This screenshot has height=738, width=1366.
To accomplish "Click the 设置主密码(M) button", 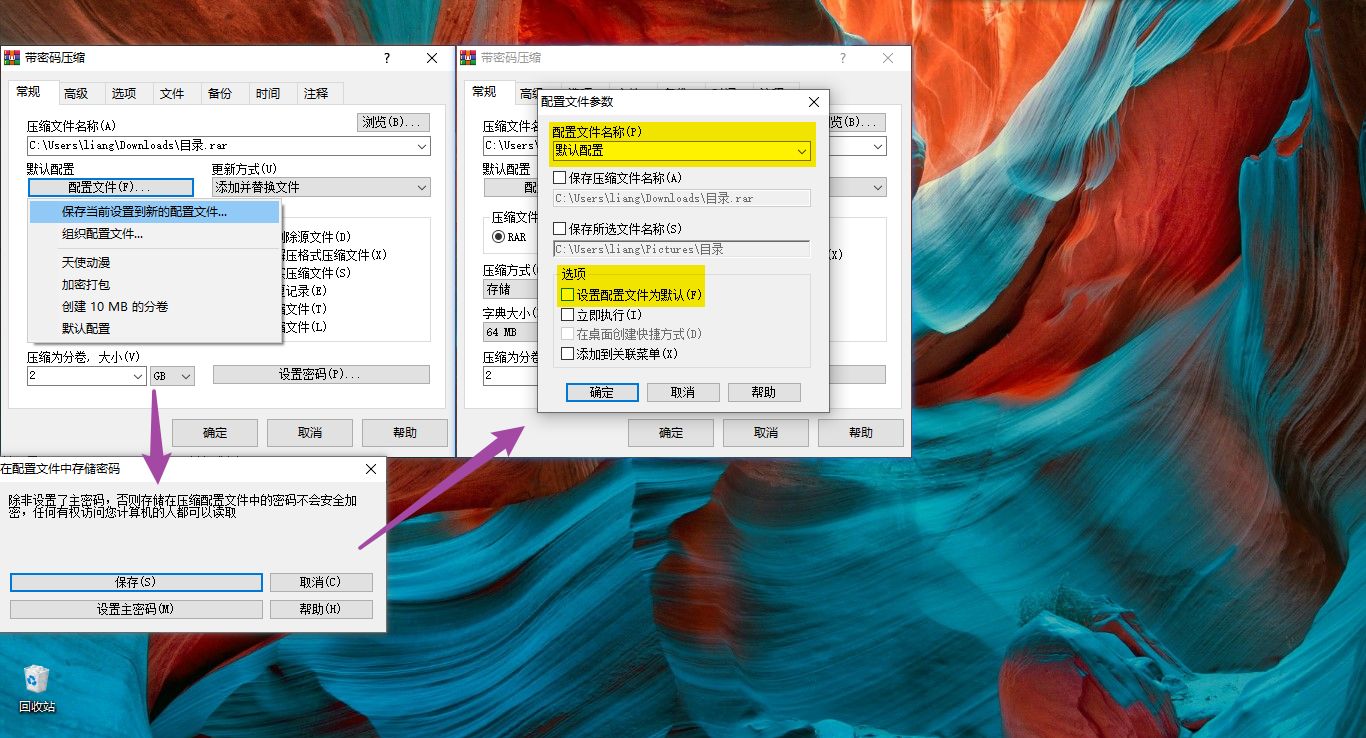I will 136,609.
